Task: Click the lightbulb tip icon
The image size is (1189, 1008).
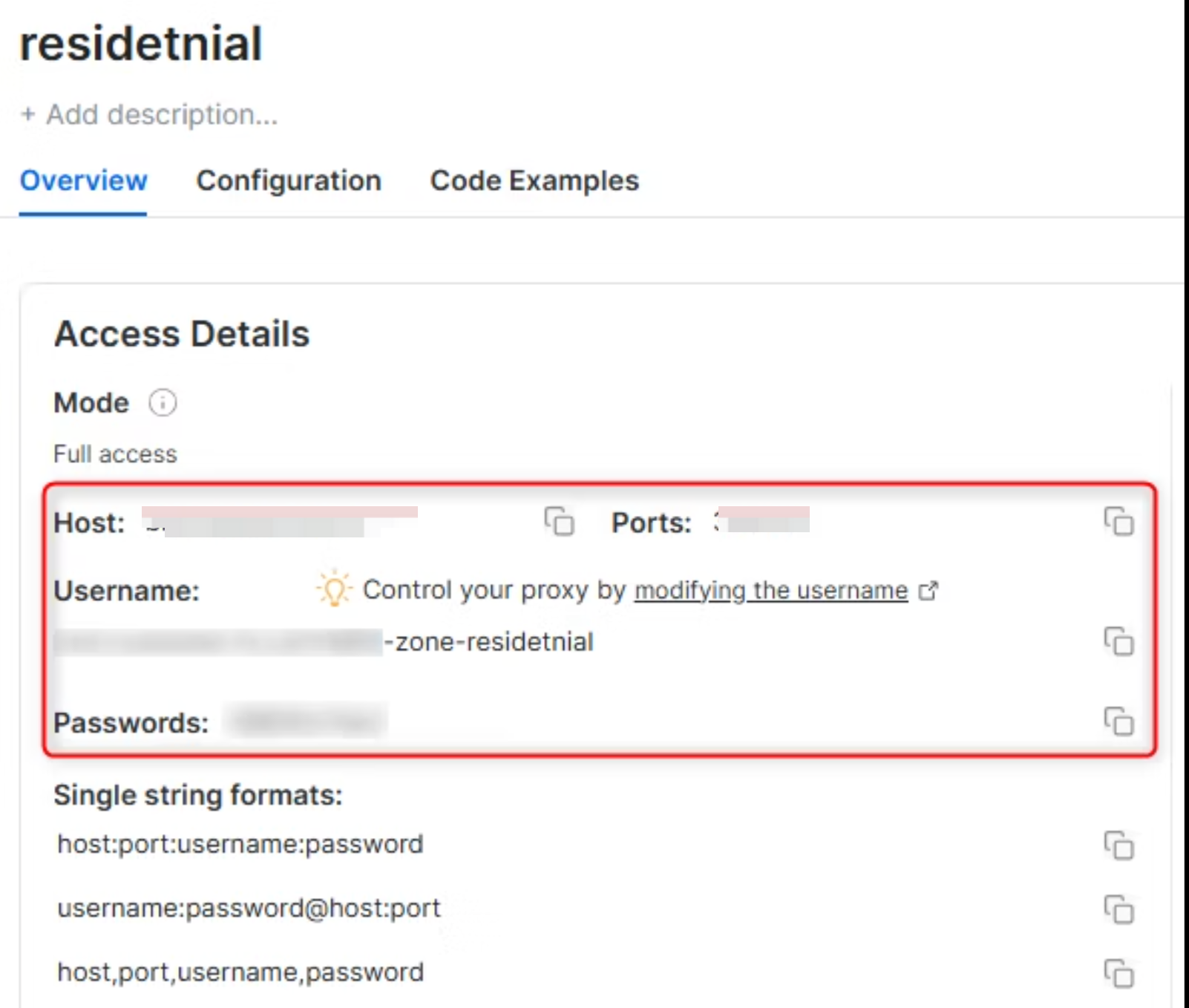Action: 334,589
